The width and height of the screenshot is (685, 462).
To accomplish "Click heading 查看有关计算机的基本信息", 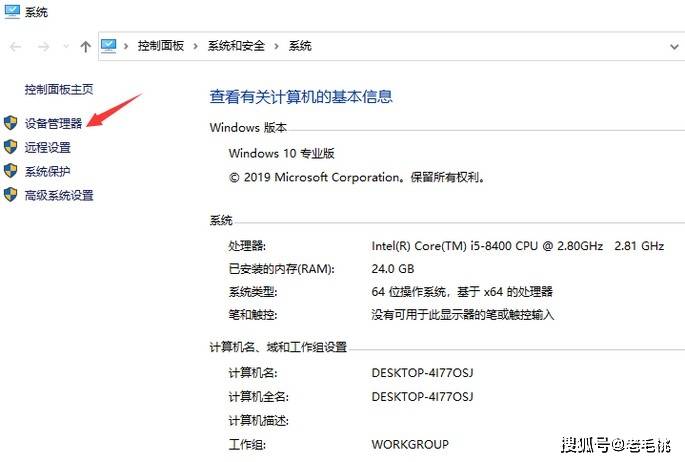I will 301,97.
